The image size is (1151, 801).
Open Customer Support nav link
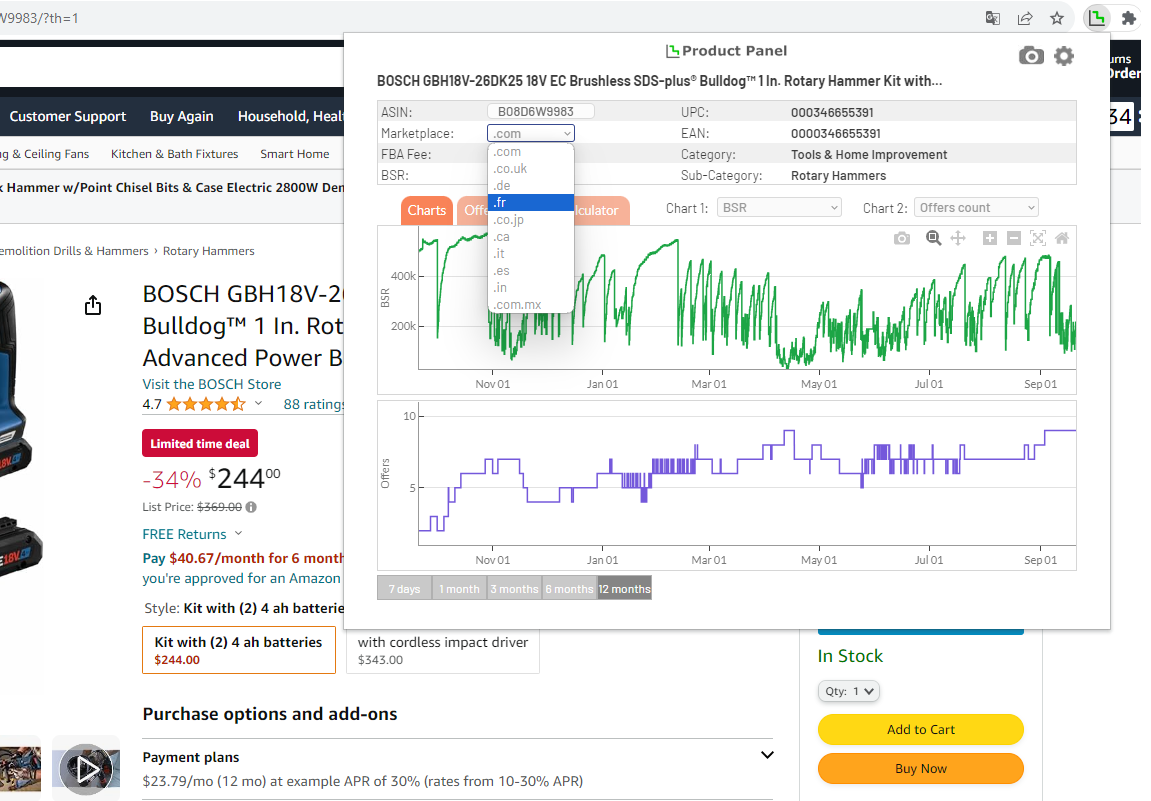click(x=68, y=116)
